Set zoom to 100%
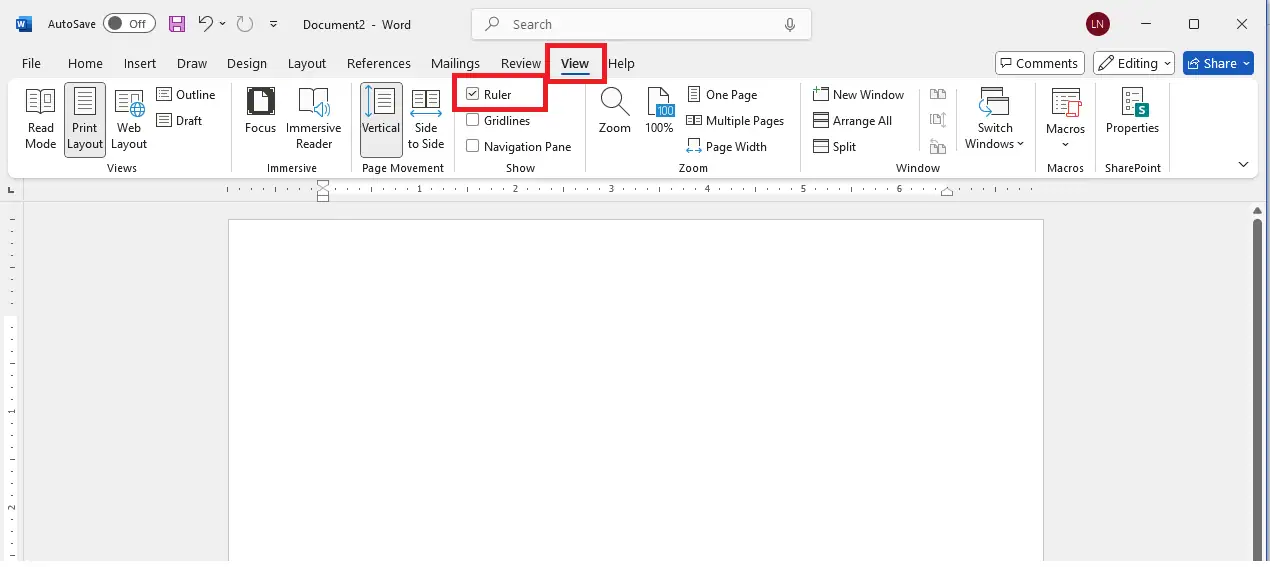This screenshot has height=567, width=1270. coord(659,110)
